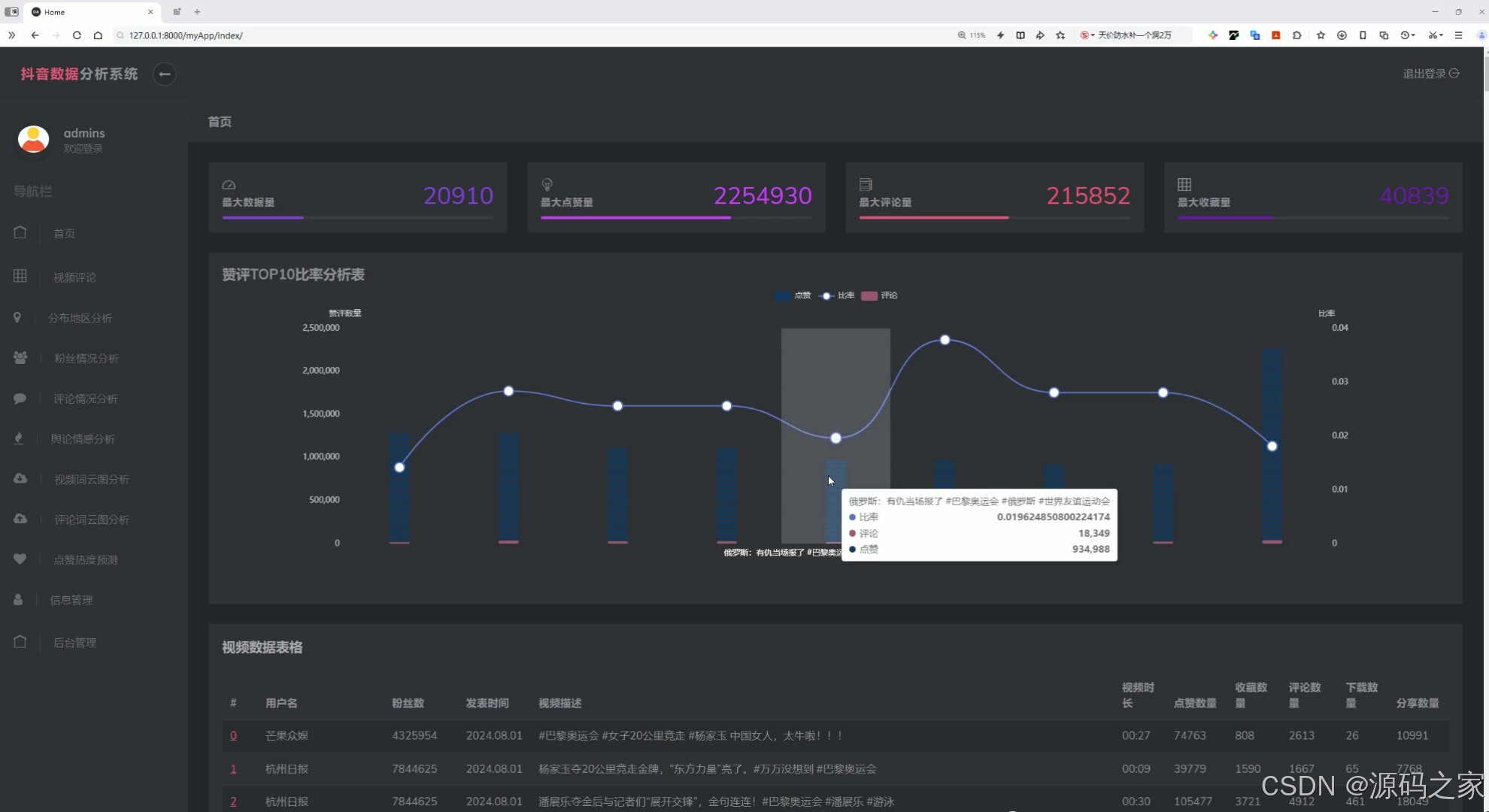The height and width of the screenshot is (812, 1489).
Task: Click the users group icon for 粉丝情况分析
Action: point(20,358)
